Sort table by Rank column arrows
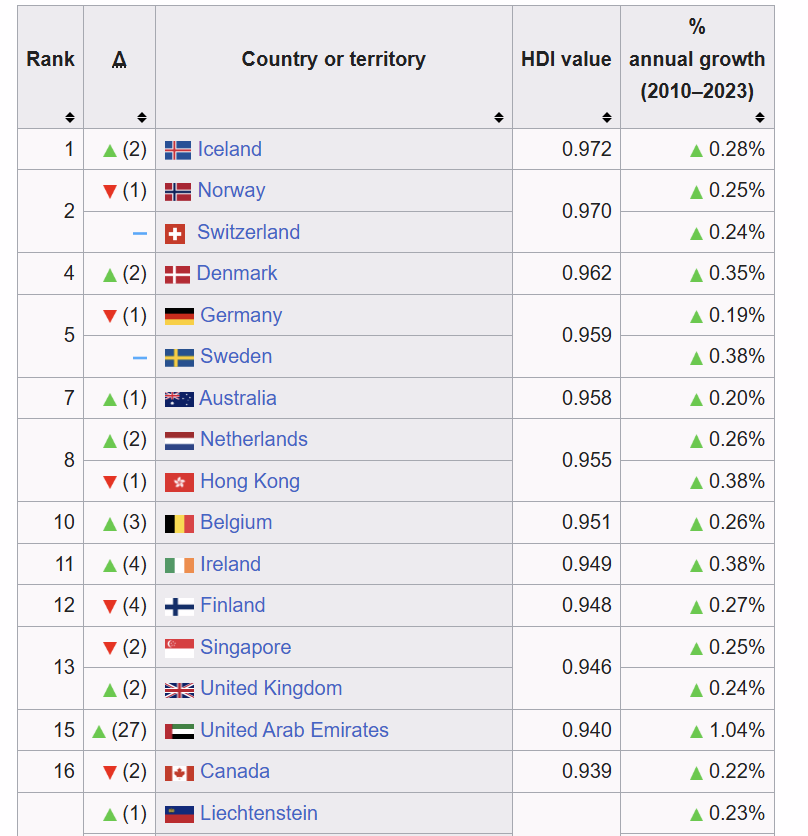 tap(70, 117)
